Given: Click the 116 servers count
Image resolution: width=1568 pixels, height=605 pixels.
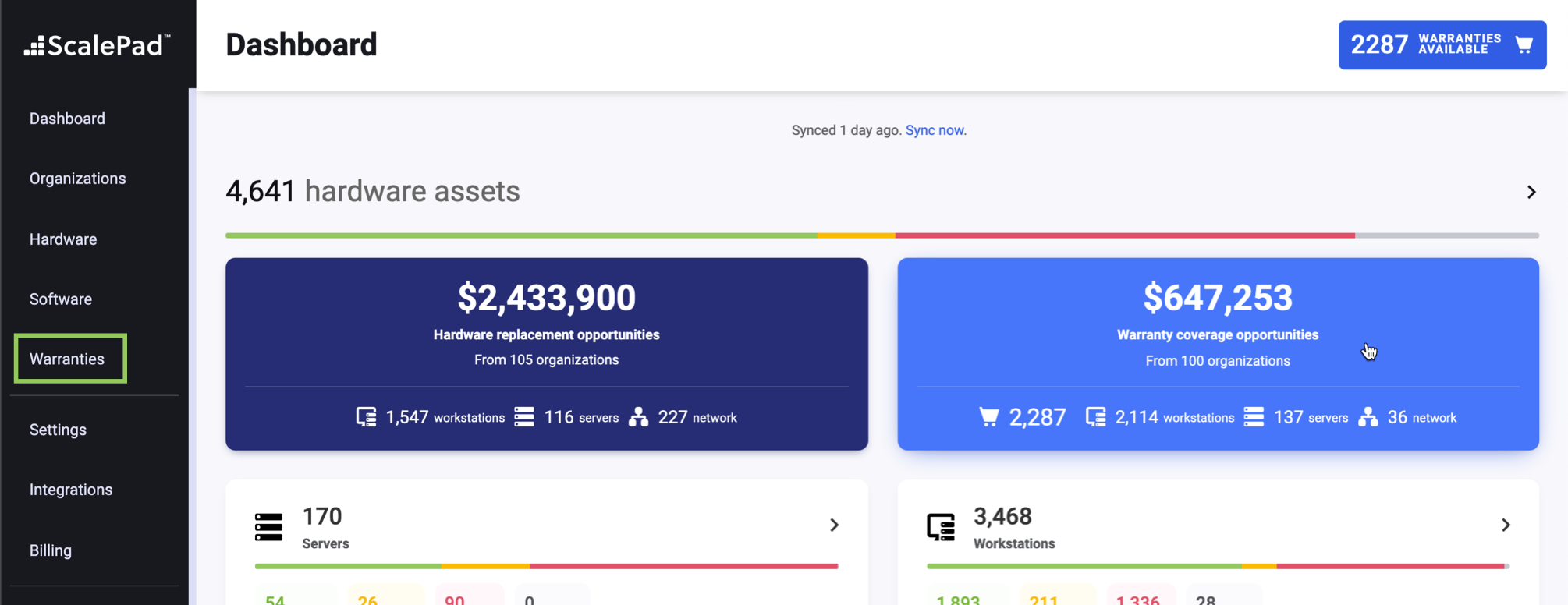Looking at the screenshot, I should click(581, 417).
